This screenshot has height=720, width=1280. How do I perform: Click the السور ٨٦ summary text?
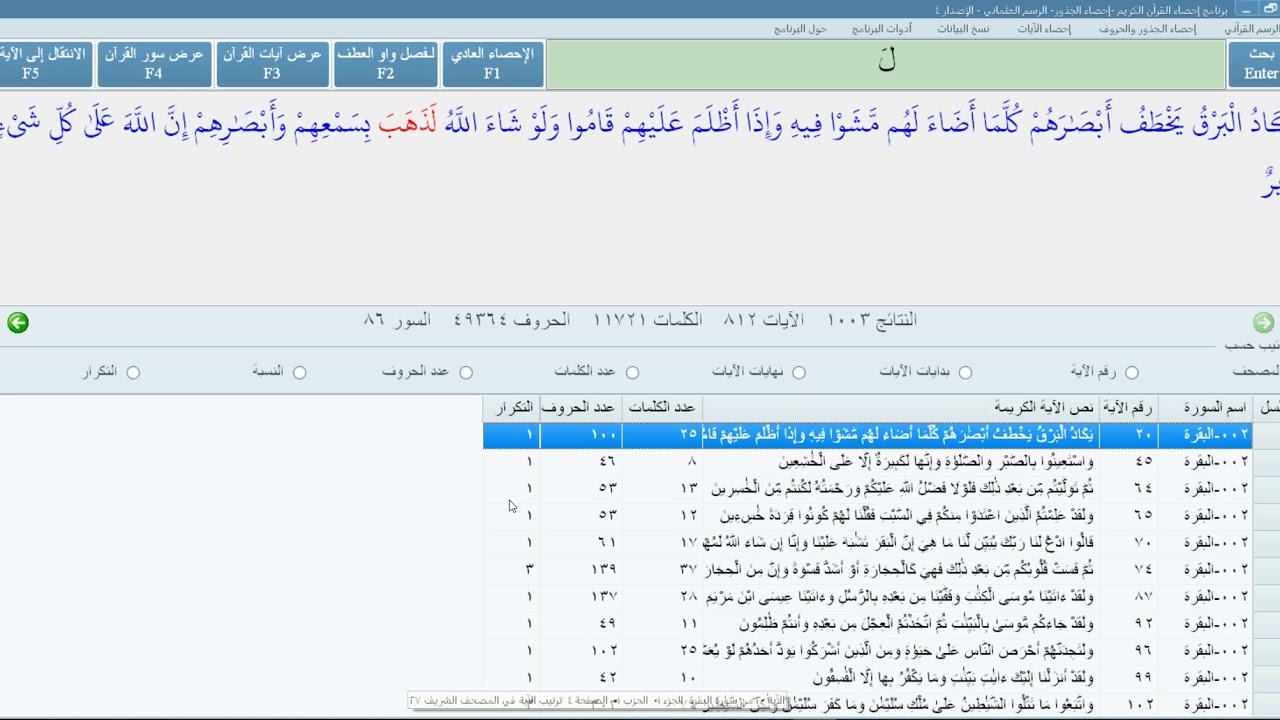(397, 320)
